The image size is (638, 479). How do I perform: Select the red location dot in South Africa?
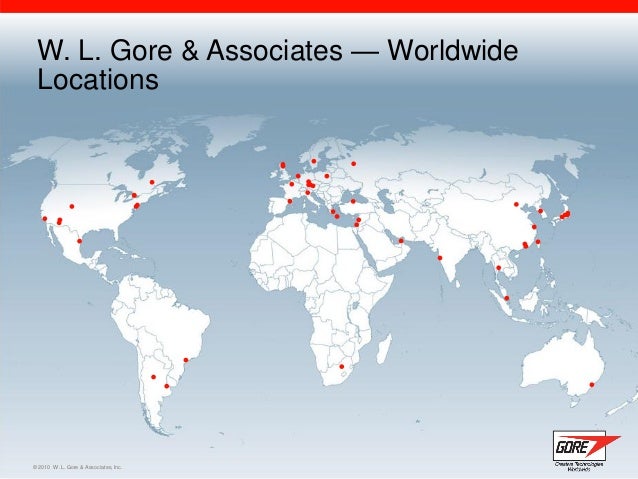[342, 367]
